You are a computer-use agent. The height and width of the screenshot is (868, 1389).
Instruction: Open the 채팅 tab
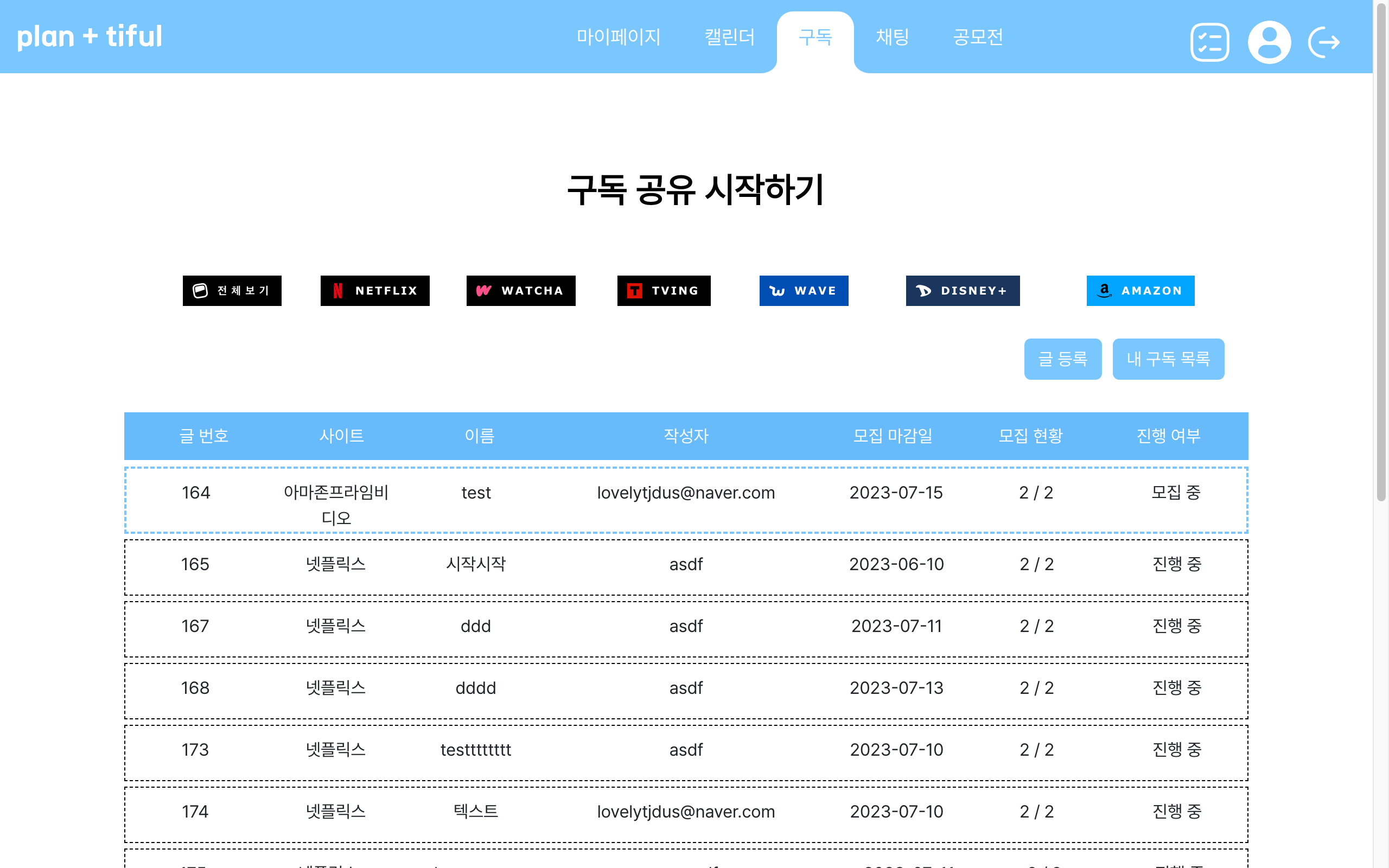point(892,37)
